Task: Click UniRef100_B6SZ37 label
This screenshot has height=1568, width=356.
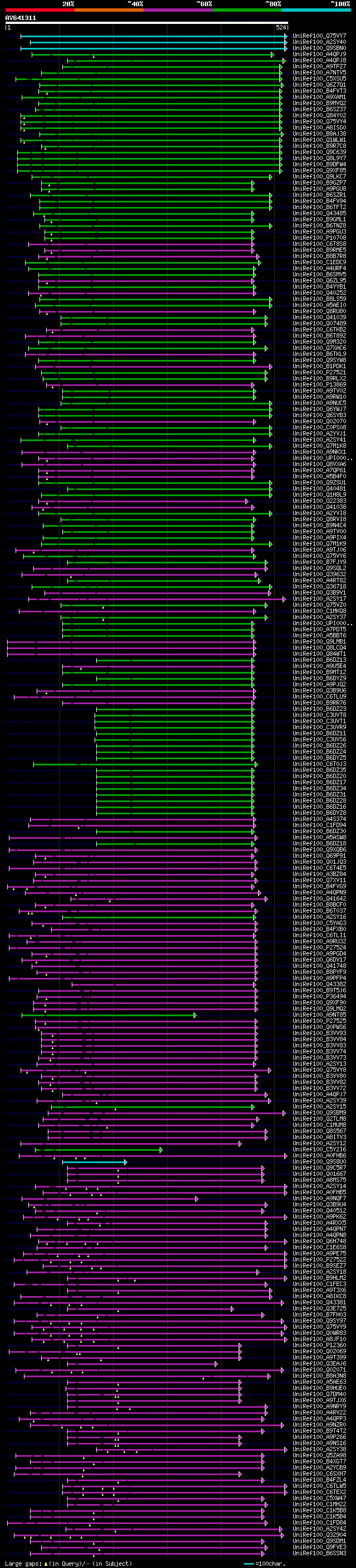Action: tap(319, 109)
